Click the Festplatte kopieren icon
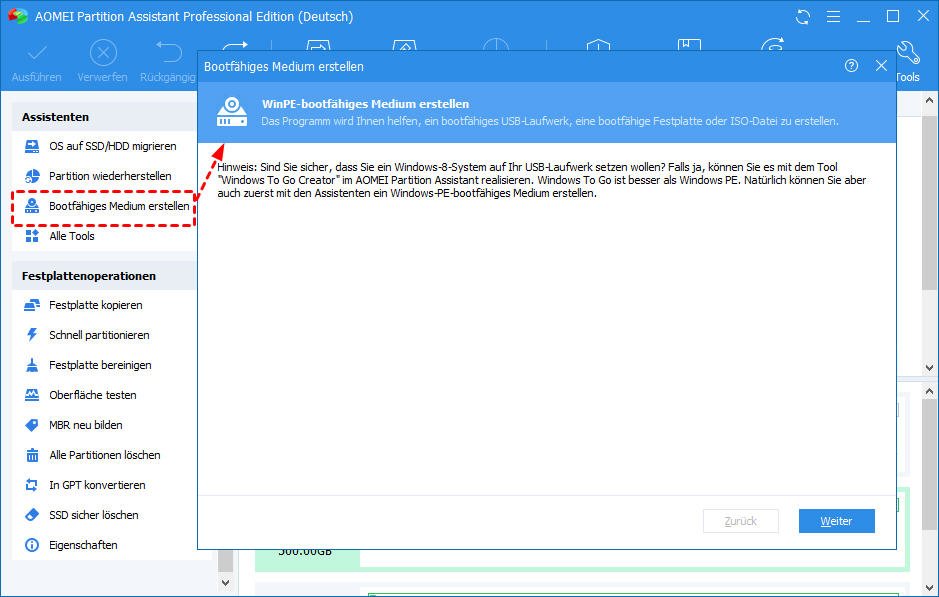The image size is (939, 597). [32, 305]
